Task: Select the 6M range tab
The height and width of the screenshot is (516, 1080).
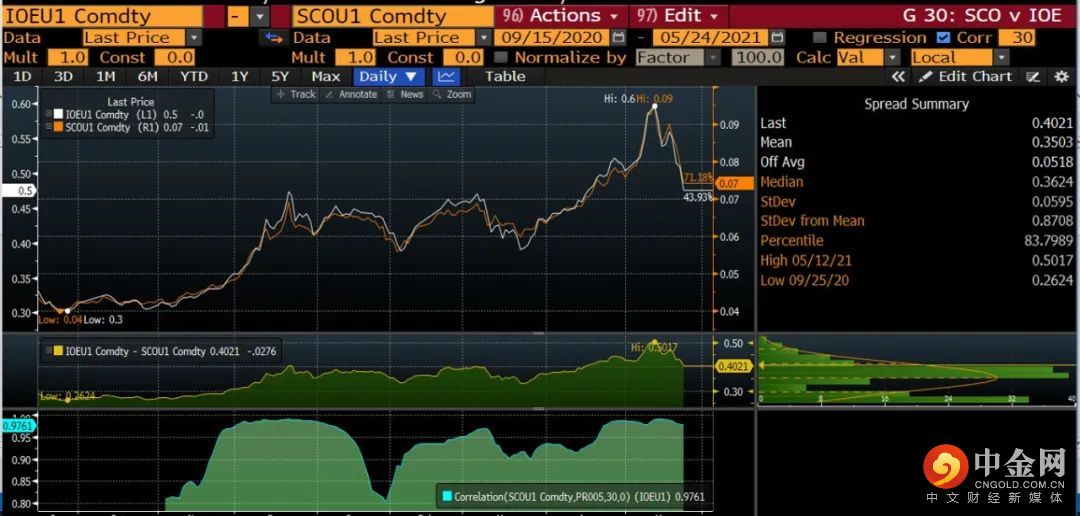Action: click(x=147, y=76)
